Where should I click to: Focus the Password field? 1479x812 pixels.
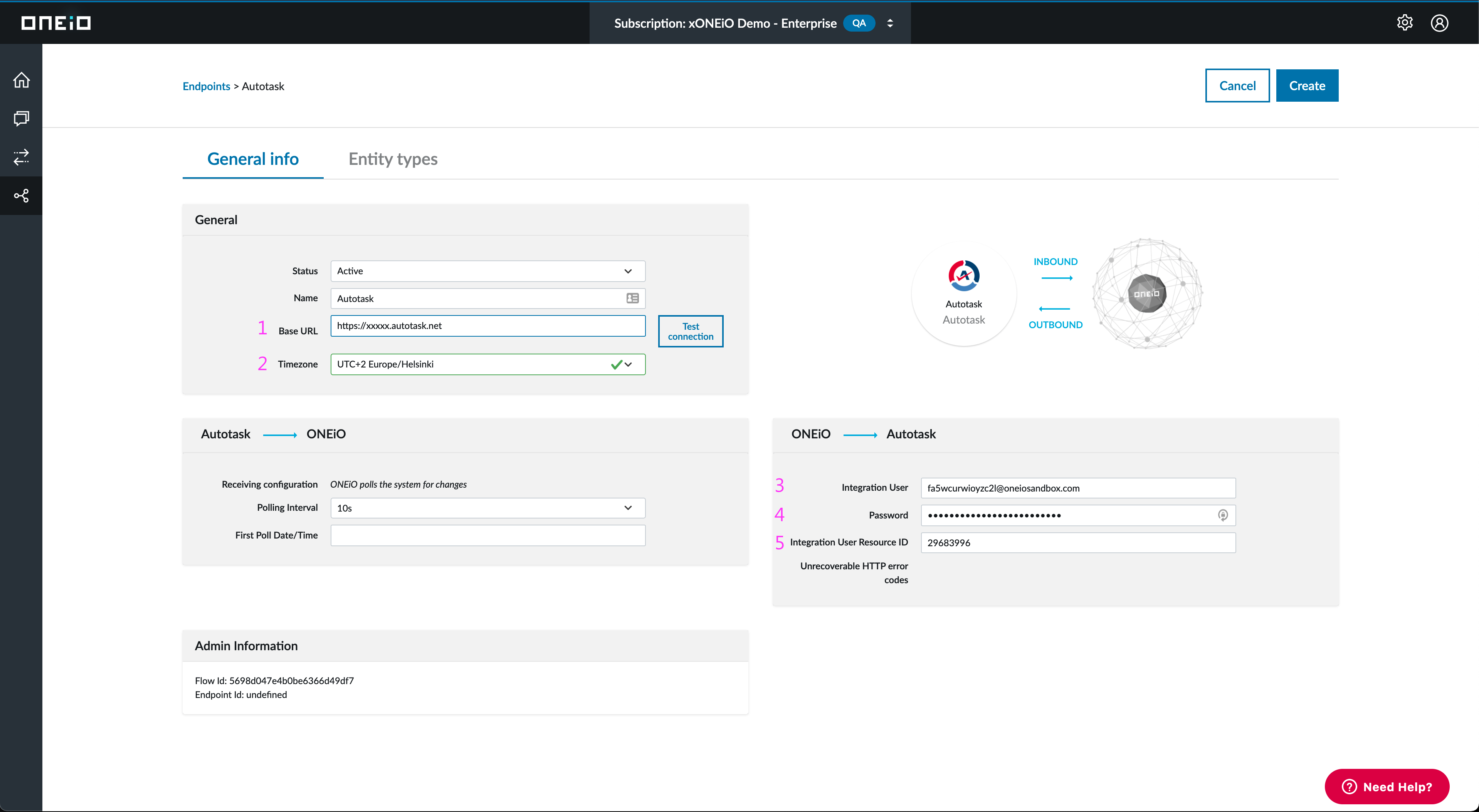pos(1078,515)
